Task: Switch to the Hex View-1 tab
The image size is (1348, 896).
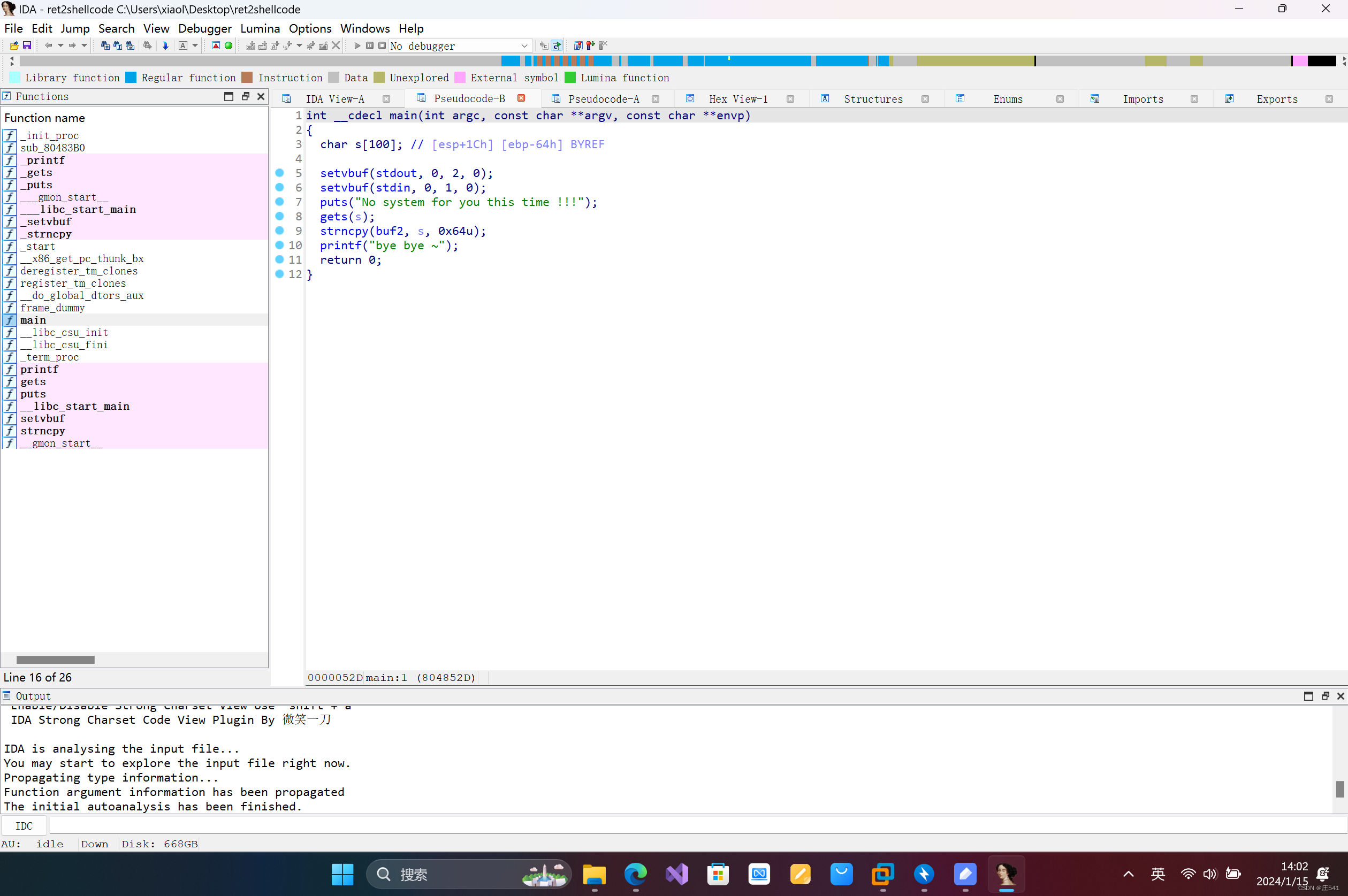Action: point(737,99)
